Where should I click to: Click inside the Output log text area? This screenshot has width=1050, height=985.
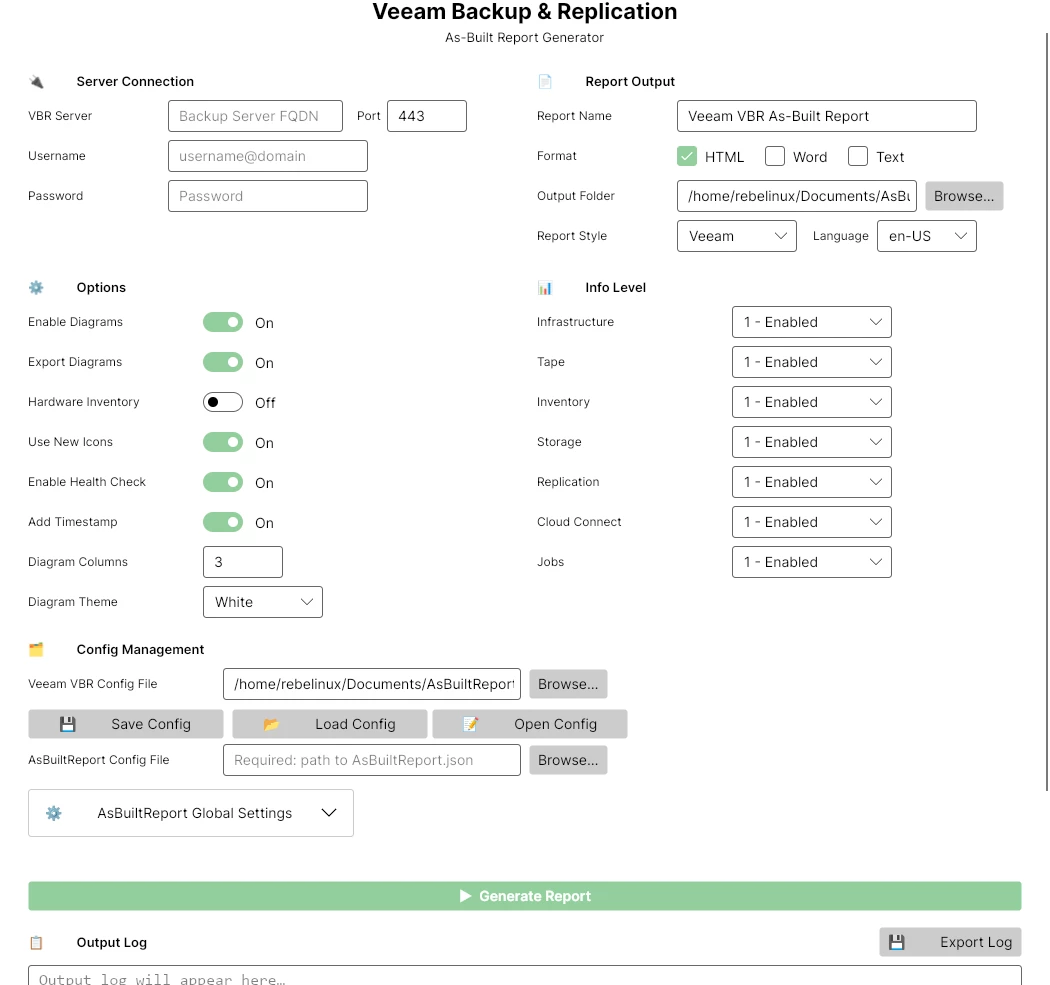click(524, 976)
